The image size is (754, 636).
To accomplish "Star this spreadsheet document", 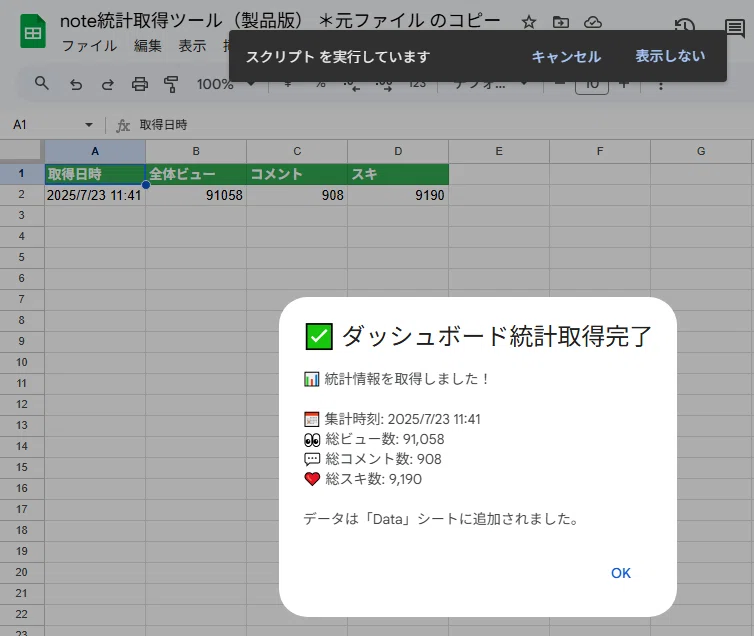I will pos(528,22).
